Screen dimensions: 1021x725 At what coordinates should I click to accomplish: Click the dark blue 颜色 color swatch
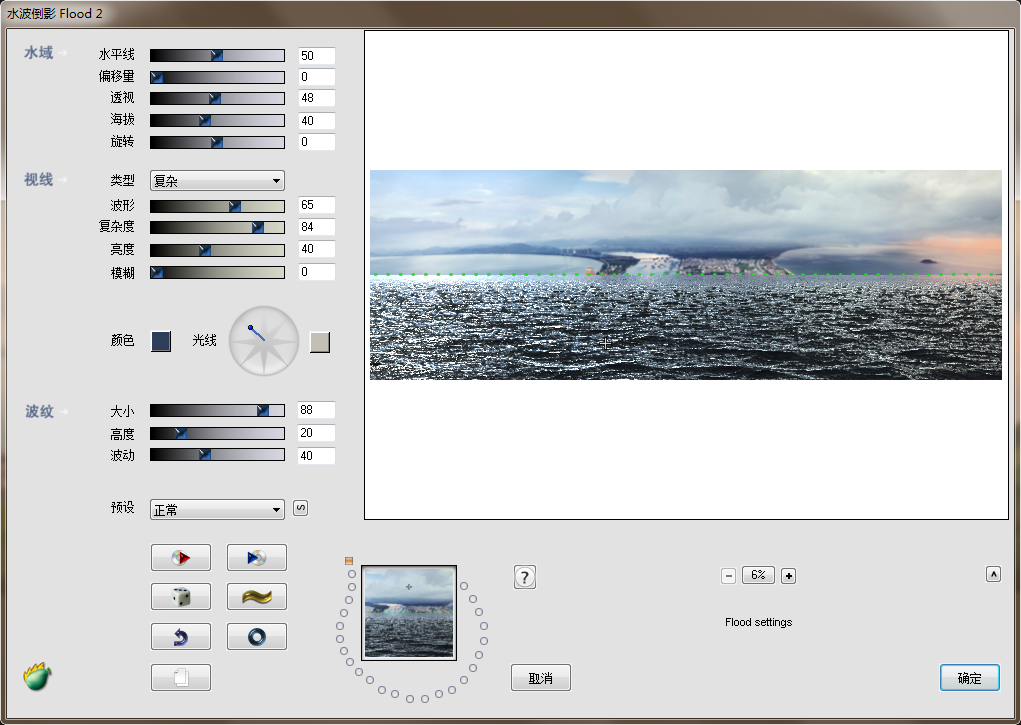point(161,341)
